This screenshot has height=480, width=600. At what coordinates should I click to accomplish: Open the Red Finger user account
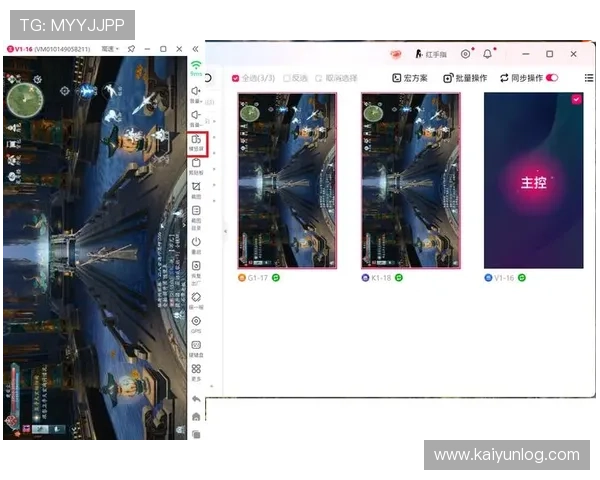(x=431, y=54)
